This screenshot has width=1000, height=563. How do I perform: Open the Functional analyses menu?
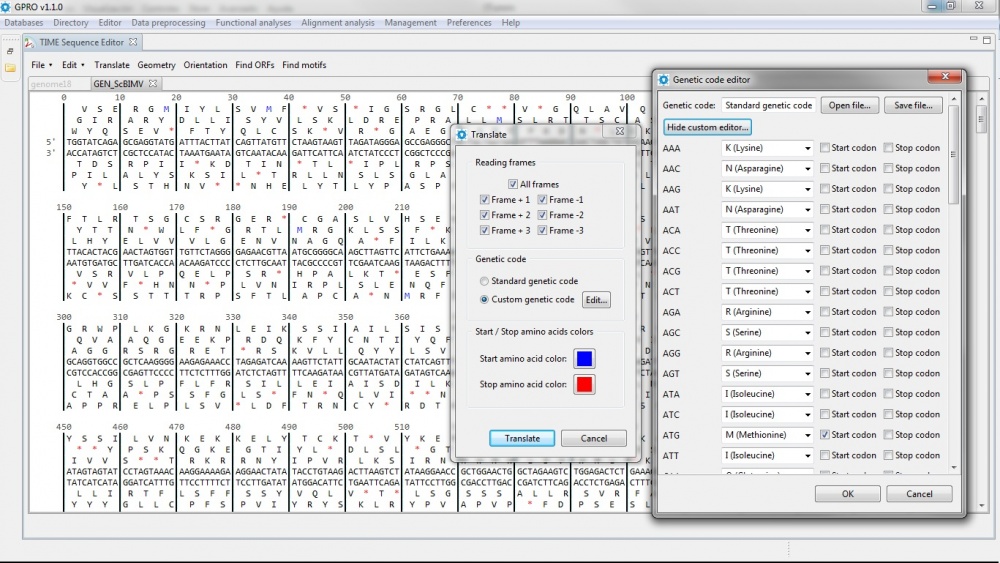point(251,22)
